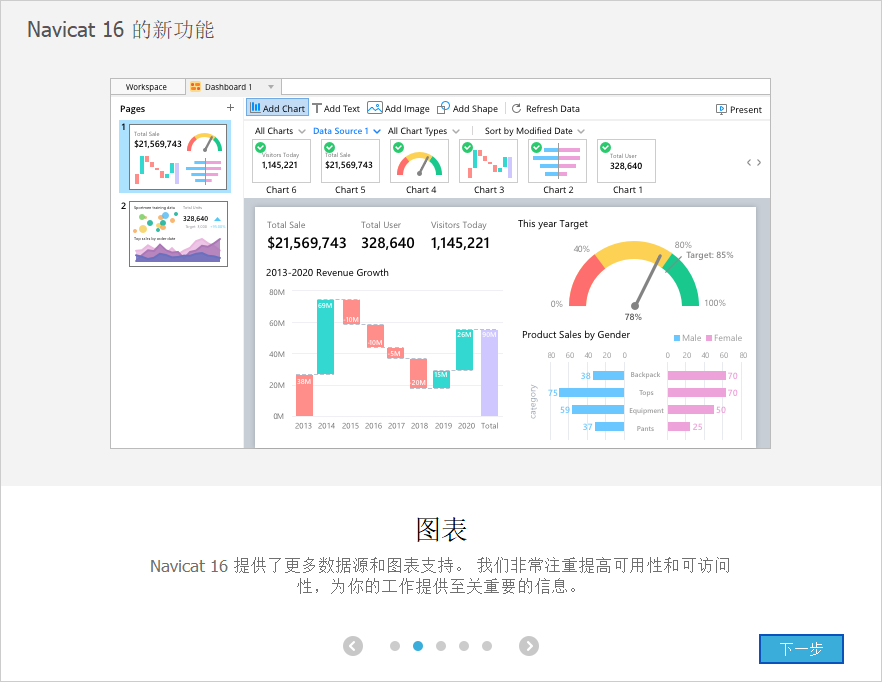The image size is (882, 682).
Task: Select the Chart 2 bar thumbnail
Action: (557, 161)
